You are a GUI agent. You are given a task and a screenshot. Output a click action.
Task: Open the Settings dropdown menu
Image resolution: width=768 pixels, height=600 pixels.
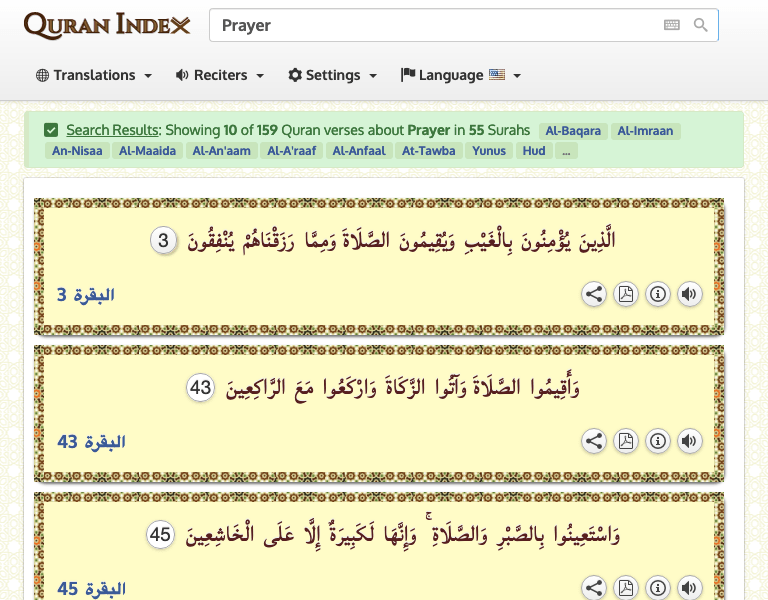click(x=333, y=75)
